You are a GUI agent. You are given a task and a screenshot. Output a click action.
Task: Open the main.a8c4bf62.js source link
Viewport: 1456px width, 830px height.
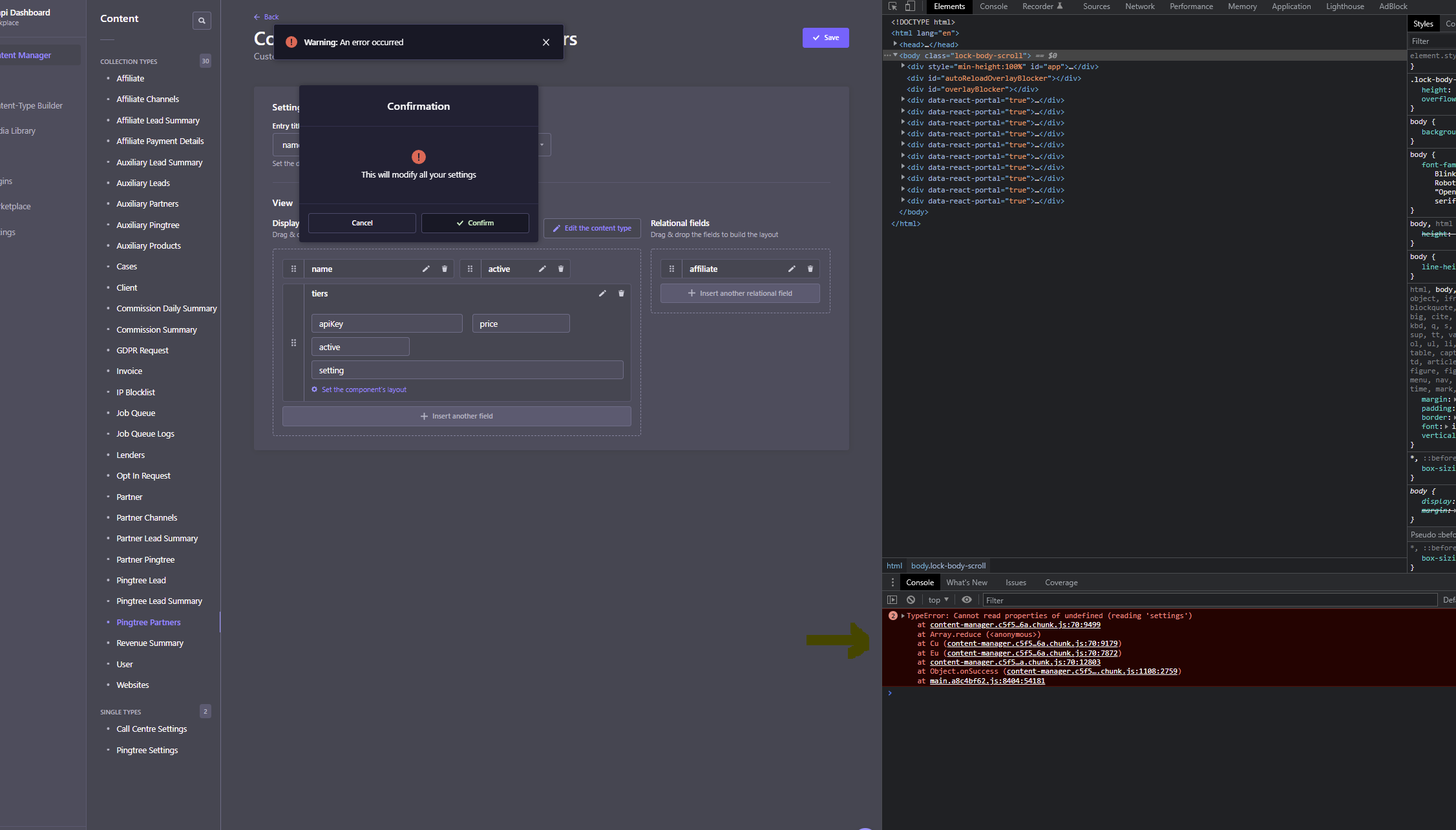click(987, 681)
